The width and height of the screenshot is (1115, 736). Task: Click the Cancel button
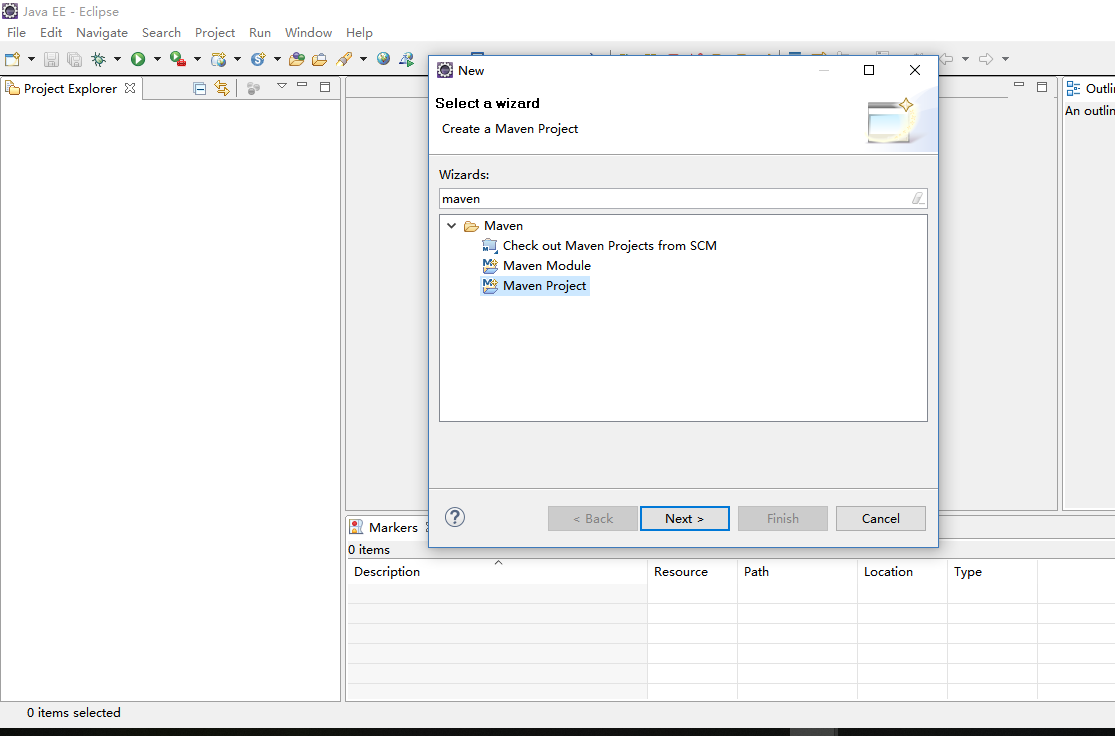(880, 518)
